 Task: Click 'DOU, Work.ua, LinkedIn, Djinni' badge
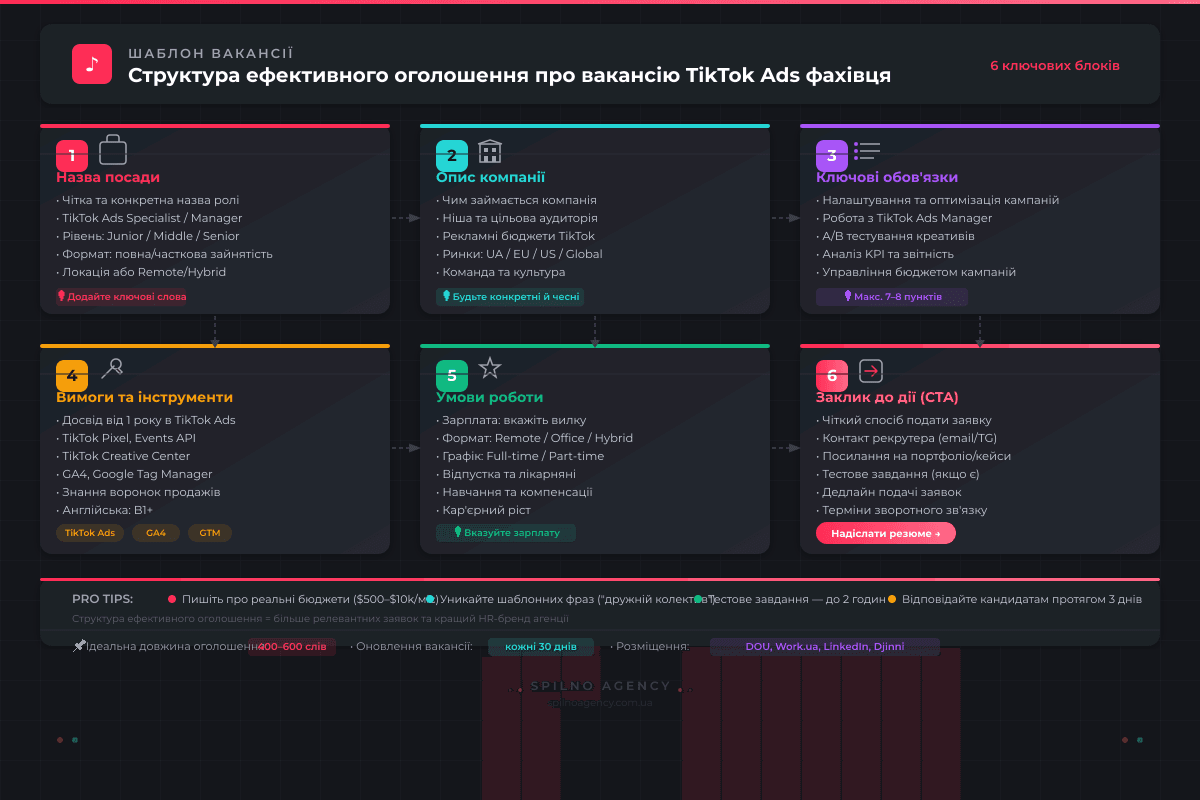(x=825, y=647)
